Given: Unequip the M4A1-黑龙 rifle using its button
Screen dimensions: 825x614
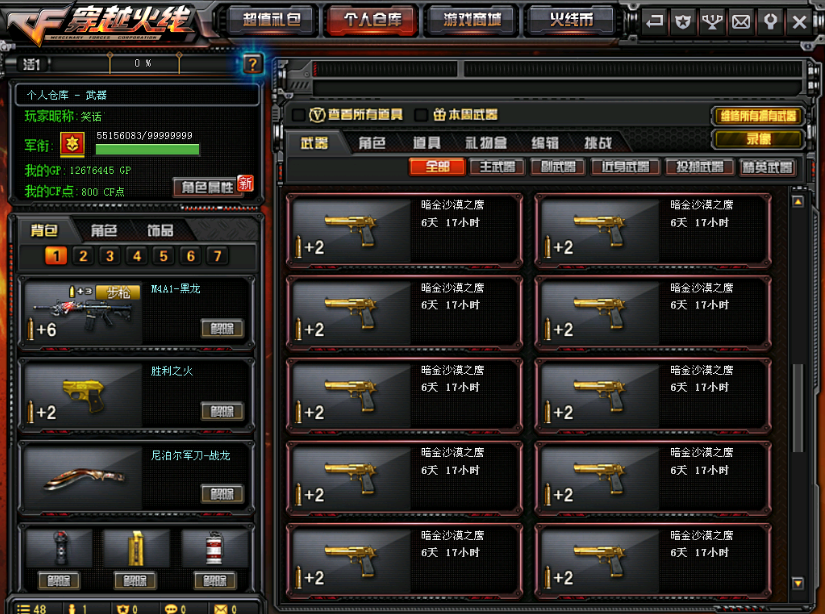Looking at the screenshot, I should pos(222,329).
